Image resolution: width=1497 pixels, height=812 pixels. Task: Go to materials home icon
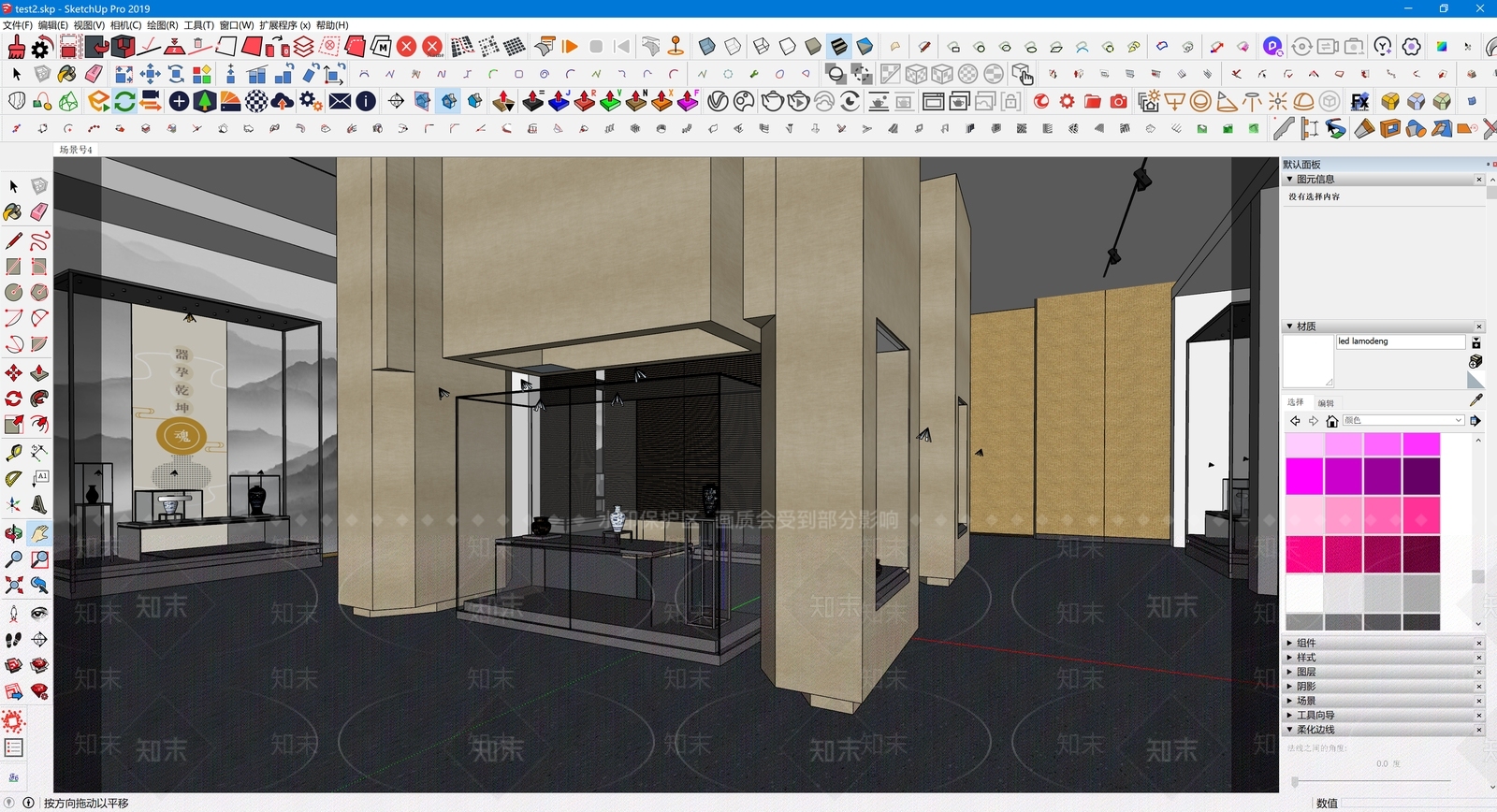coord(1331,421)
